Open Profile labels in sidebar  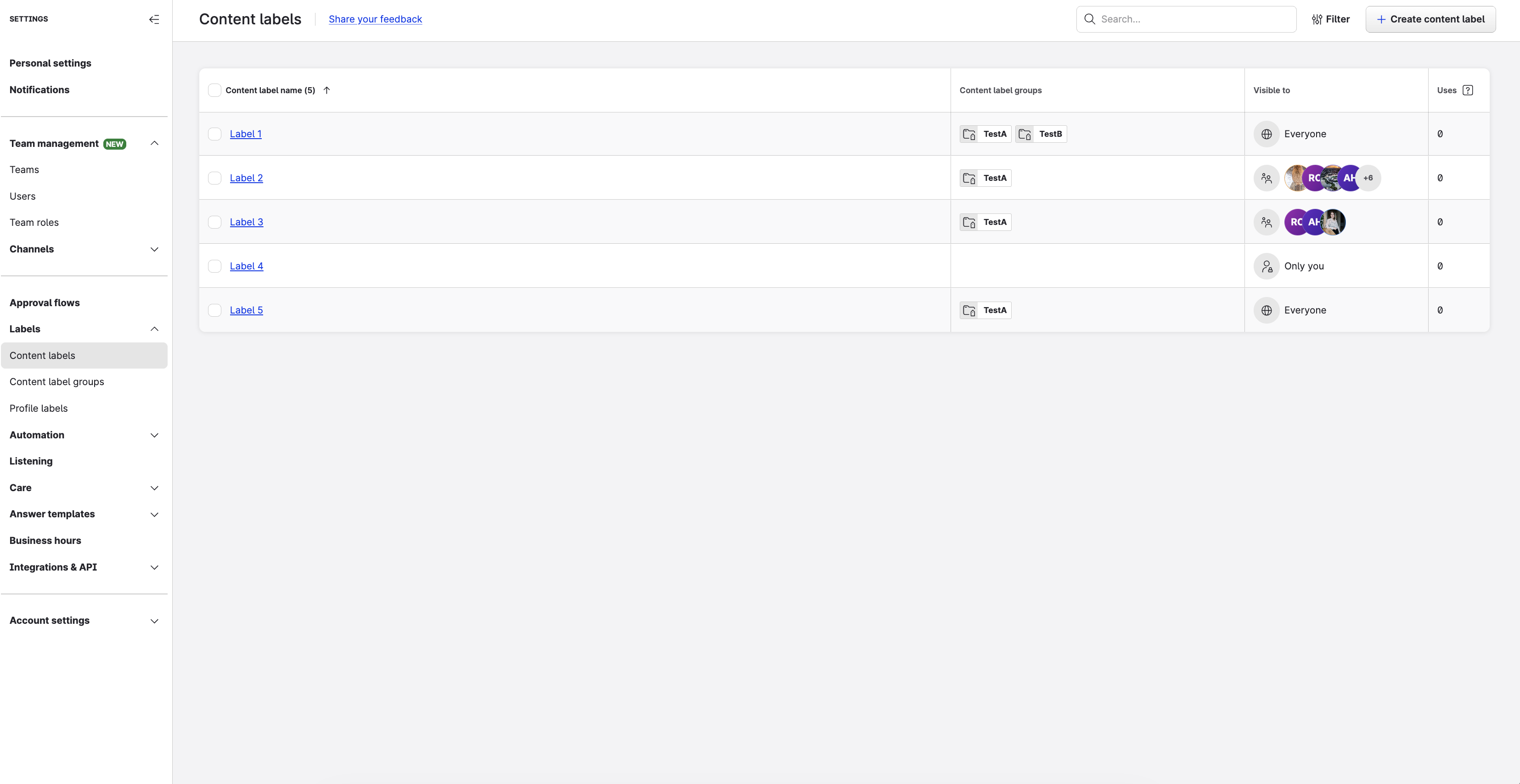point(39,408)
